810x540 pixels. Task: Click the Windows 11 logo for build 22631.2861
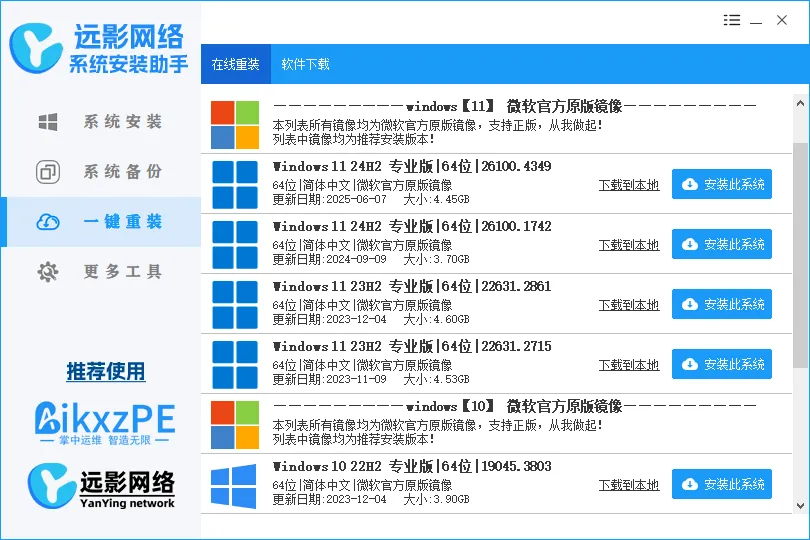(235, 304)
